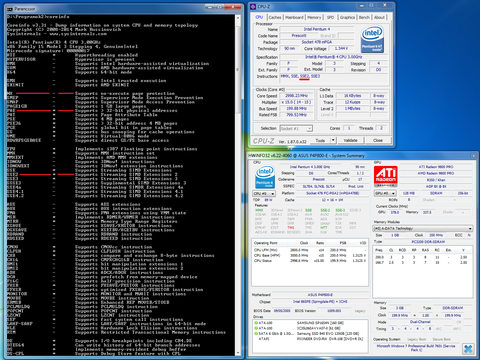Click the Intel Pentium 4 logo in HWiNFO

coord(265,177)
